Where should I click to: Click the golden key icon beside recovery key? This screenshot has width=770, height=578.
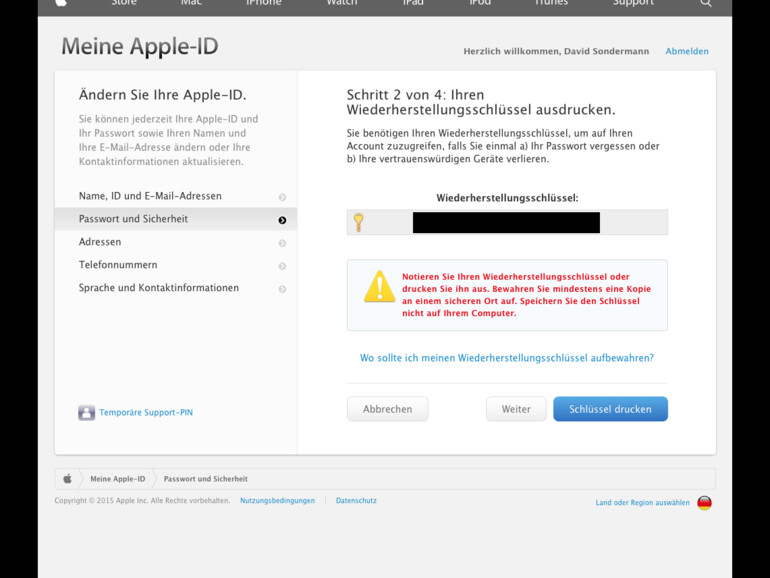click(358, 222)
